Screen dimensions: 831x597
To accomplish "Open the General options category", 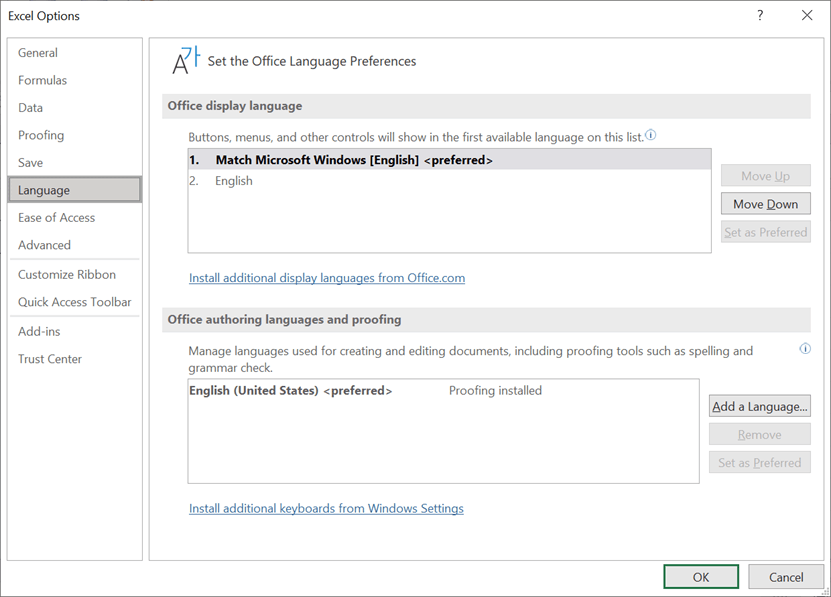I will [38, 53].
